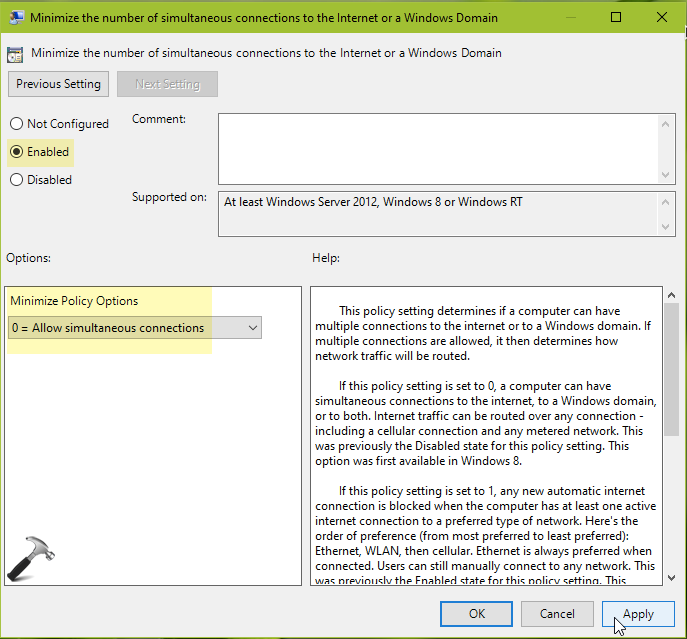Click the Help pane scroll up arrow
Image resolution: width=687 pixels, height=639 pixels.
click(671, 295)
